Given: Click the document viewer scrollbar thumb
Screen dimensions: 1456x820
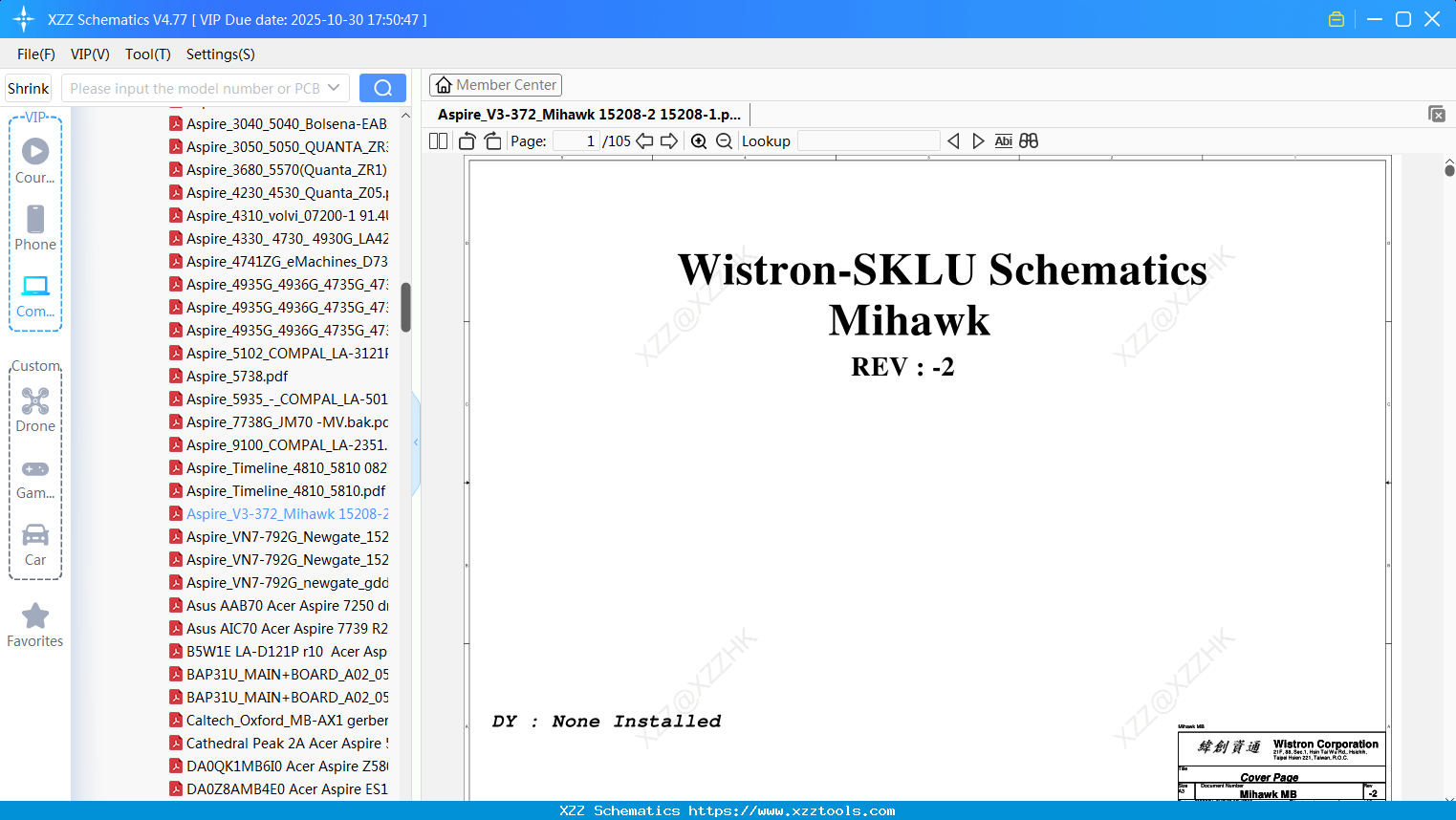Looking at the screenshot, I should [x=1449, y=170].
